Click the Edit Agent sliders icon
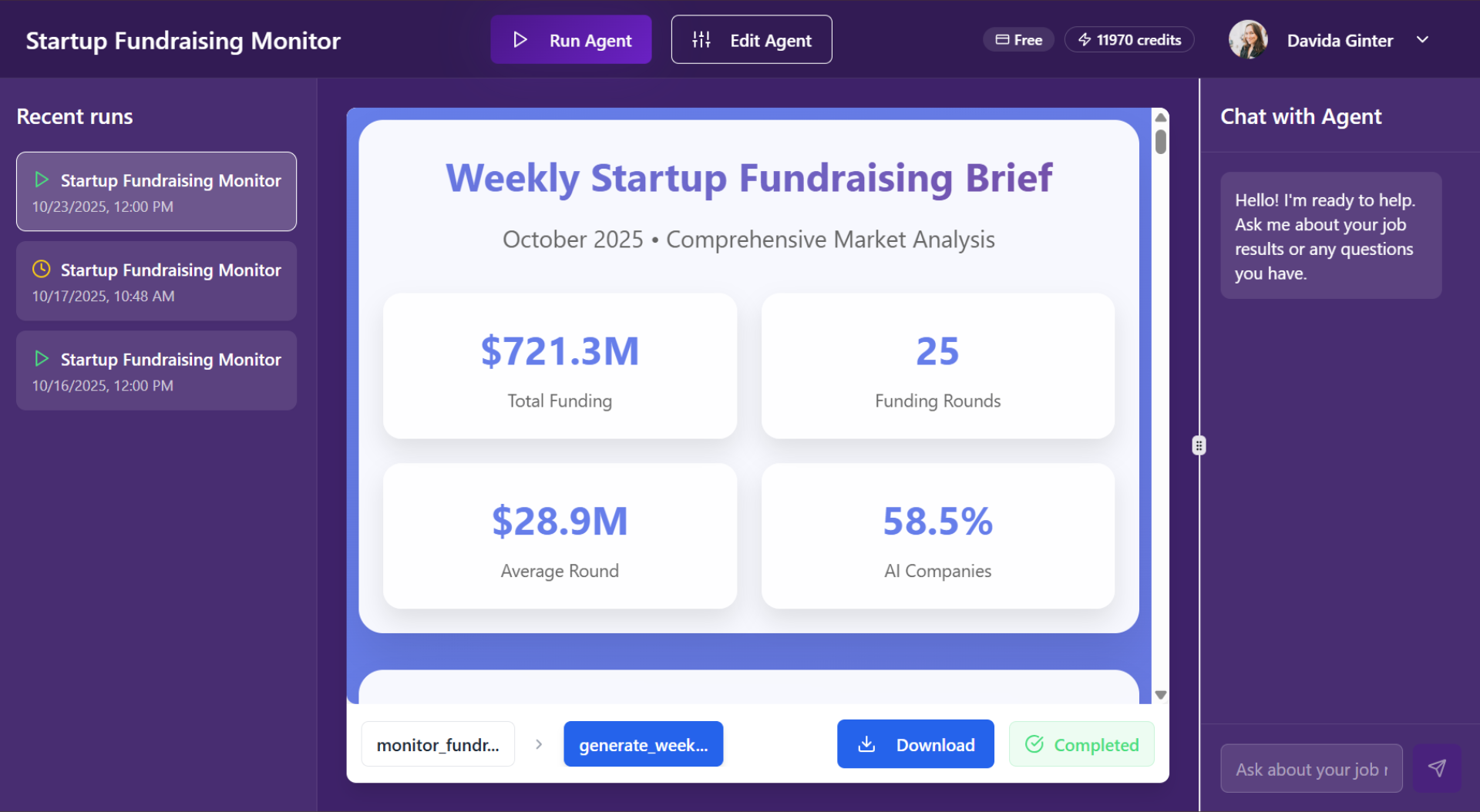This screenshot has width=1480, height=812. (701, 39)
